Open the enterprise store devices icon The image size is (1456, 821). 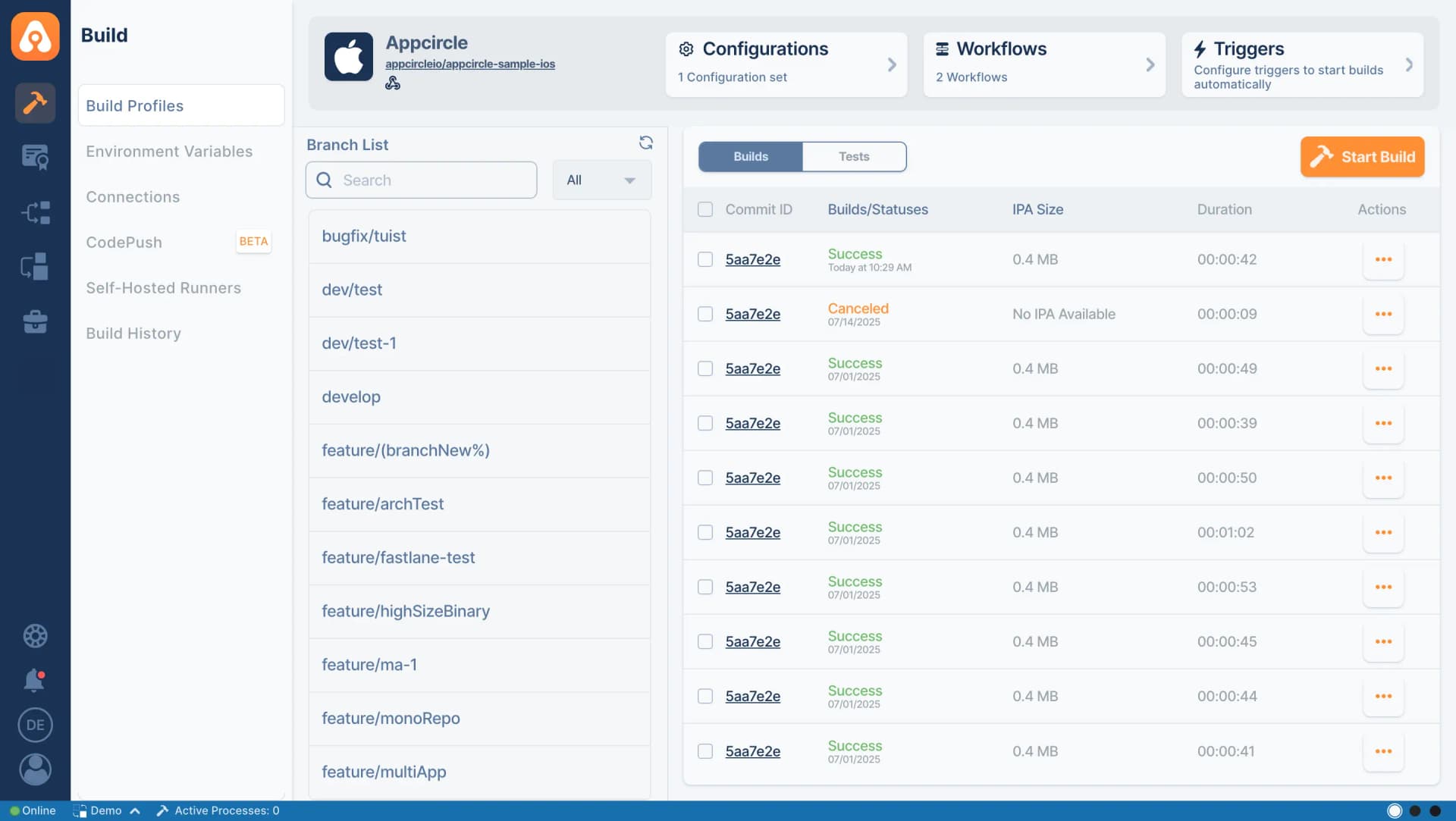pyautogui.click(x=35, y=267)
